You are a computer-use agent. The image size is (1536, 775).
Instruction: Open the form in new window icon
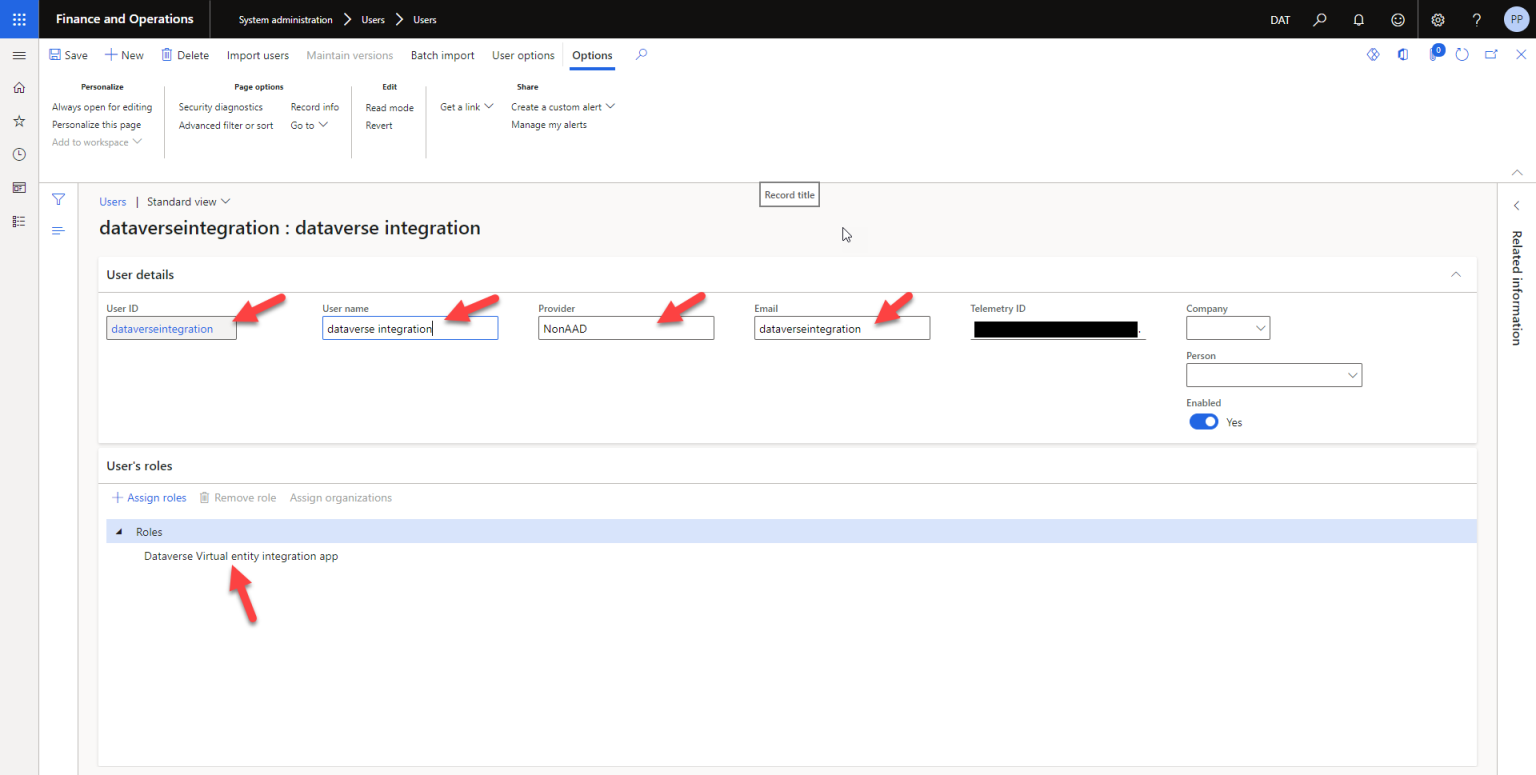pyautogui.click(x=1491, y=55)
